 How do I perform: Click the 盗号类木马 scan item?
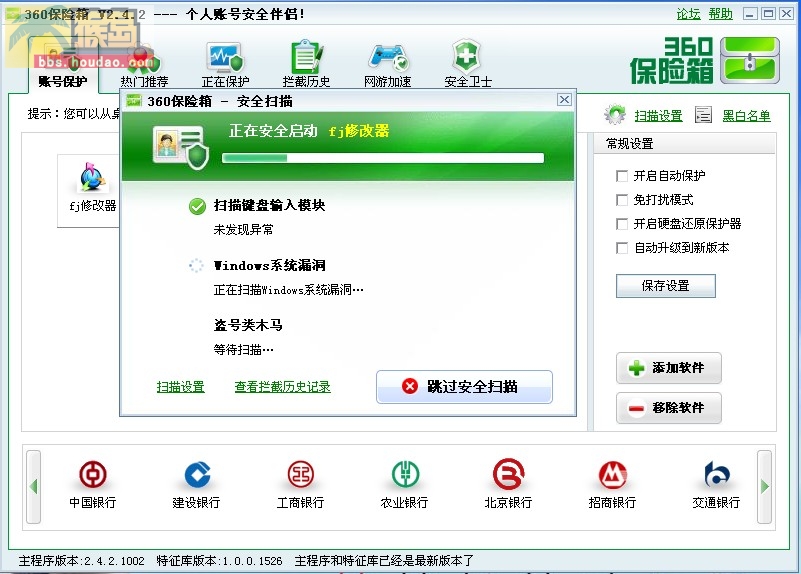(x=248, y=325)
